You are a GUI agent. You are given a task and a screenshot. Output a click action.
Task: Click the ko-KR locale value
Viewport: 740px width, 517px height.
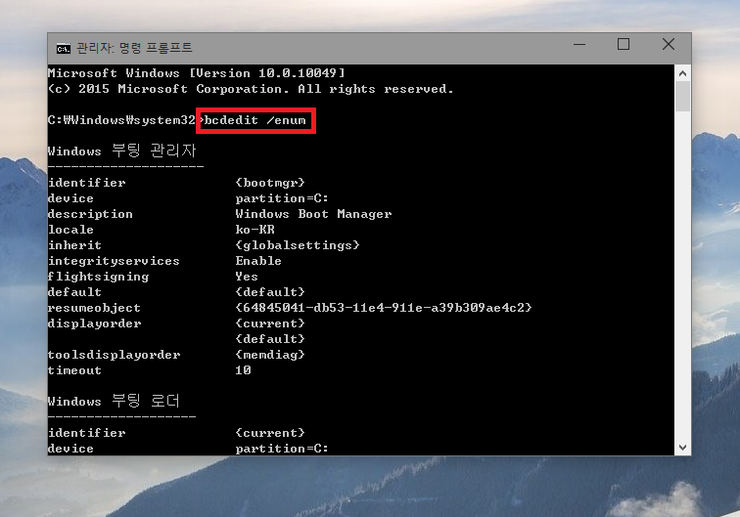(255, 230)
